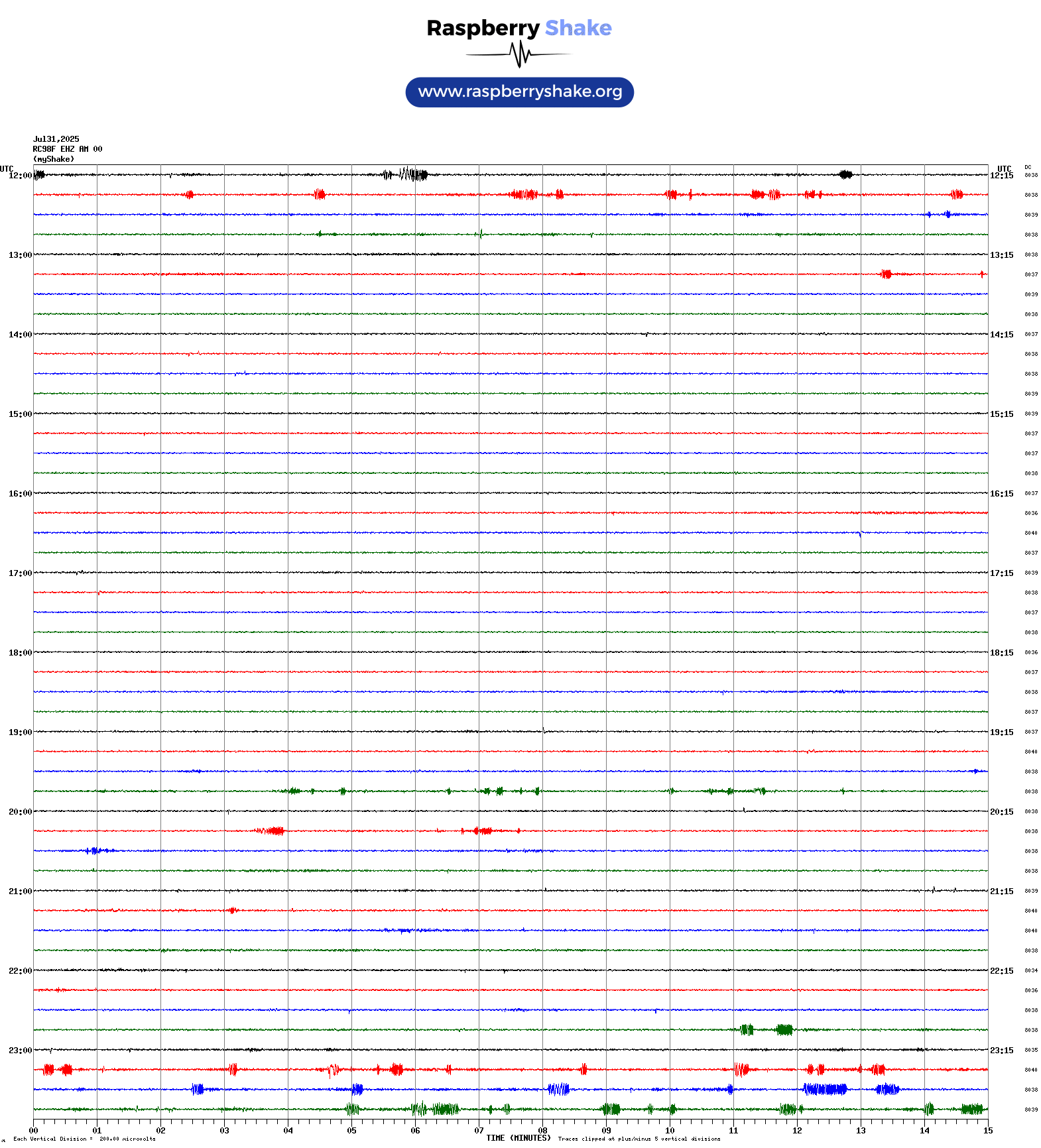Click minute tick label 14
1041x1148 pixels.
(925, 1131)
